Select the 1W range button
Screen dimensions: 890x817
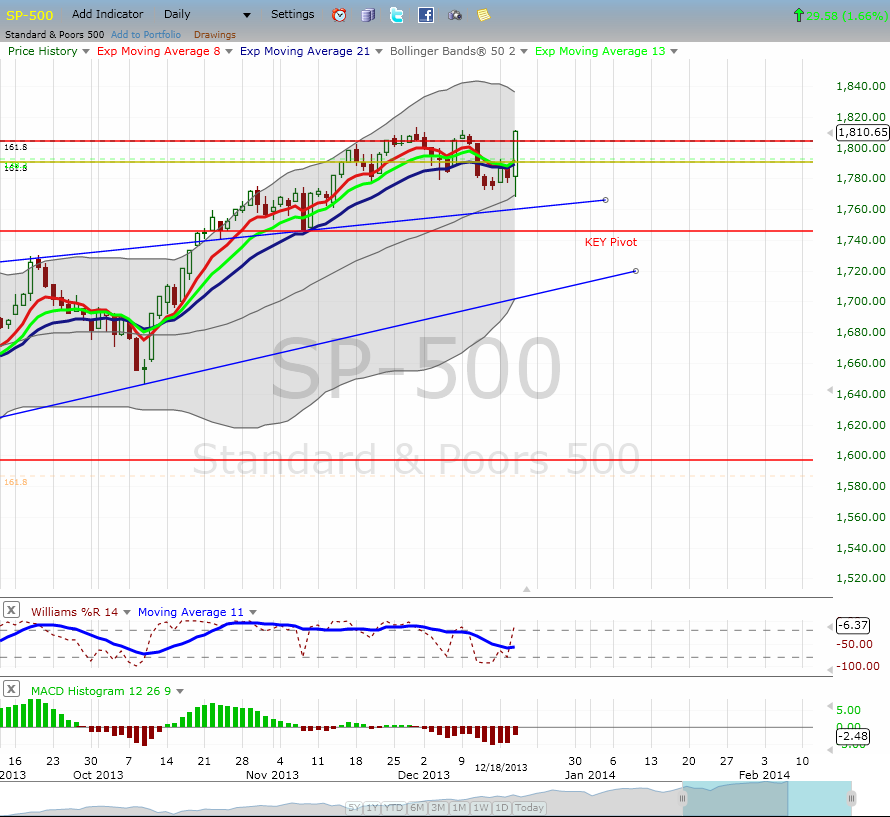[481, 807]
